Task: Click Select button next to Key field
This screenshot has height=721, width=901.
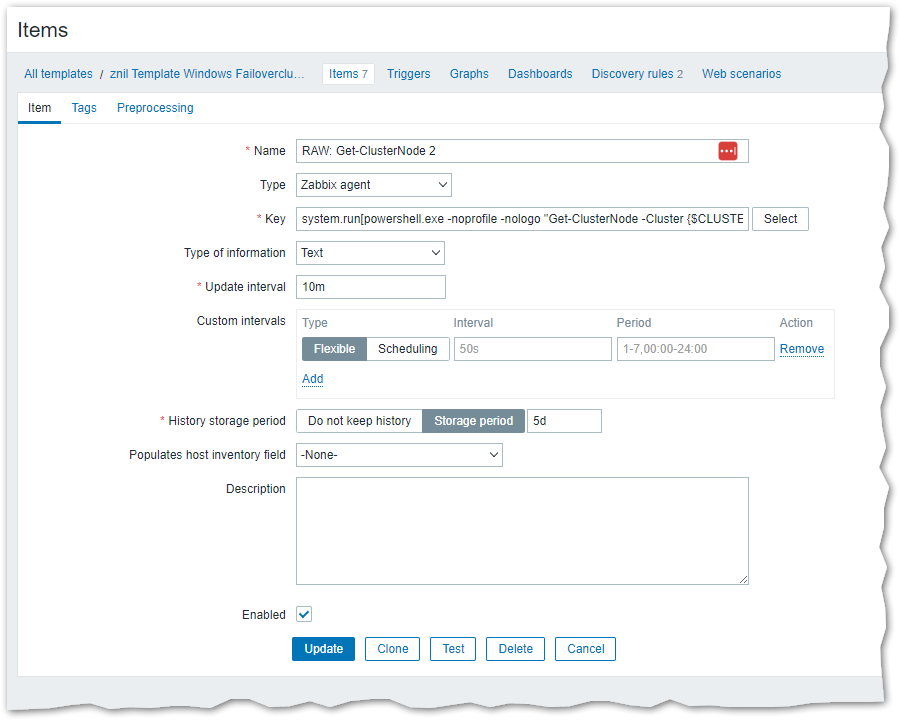Action: point(780,219)
